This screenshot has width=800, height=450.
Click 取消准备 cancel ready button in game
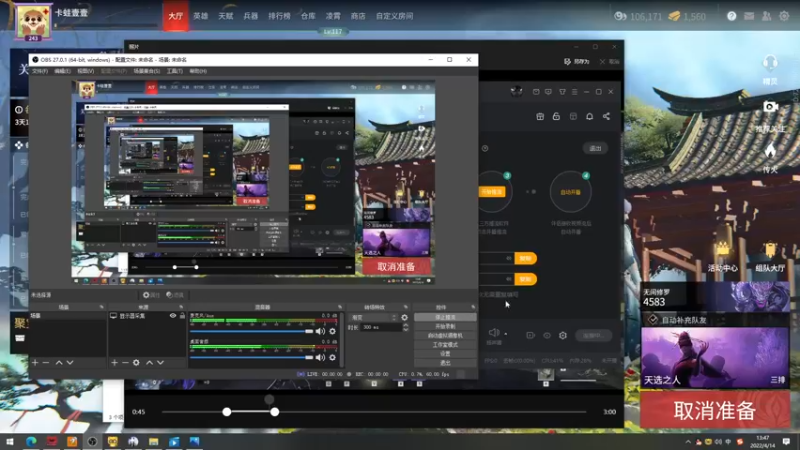(715, 410)
